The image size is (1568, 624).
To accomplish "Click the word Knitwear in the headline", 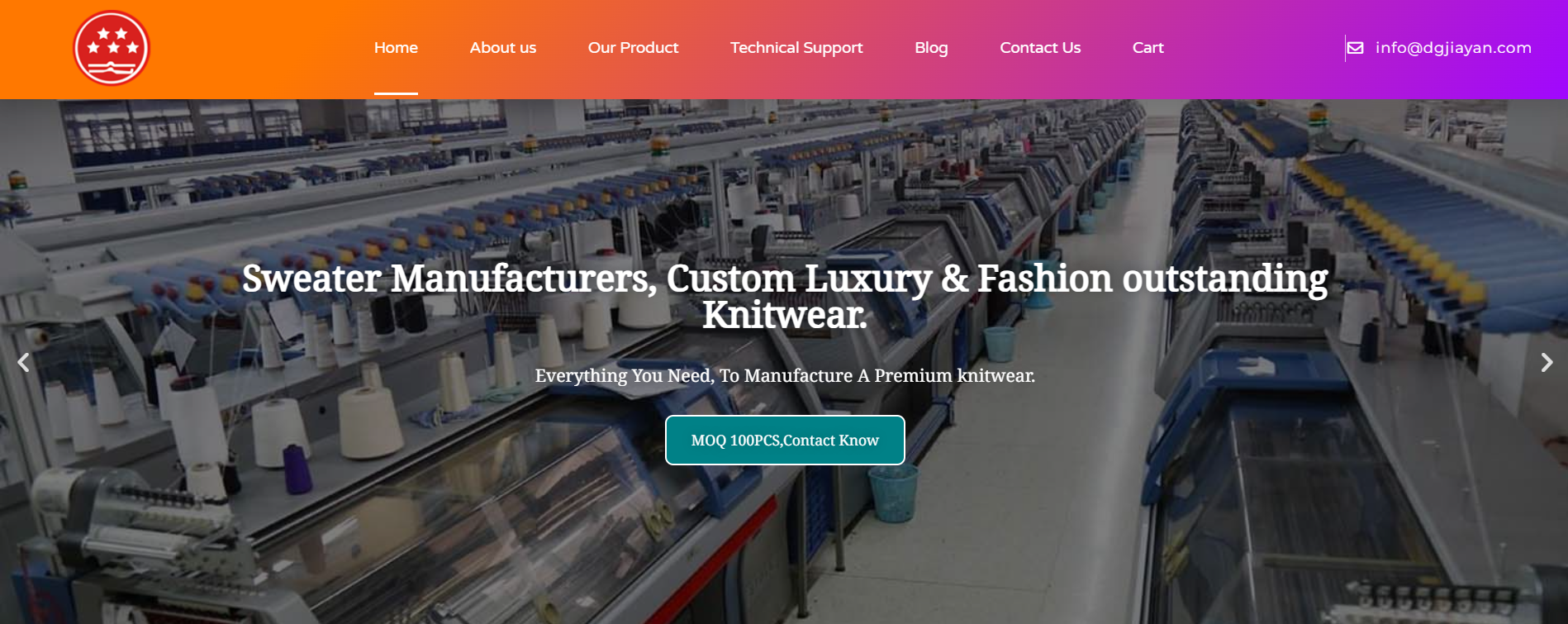I will point(785,315).
